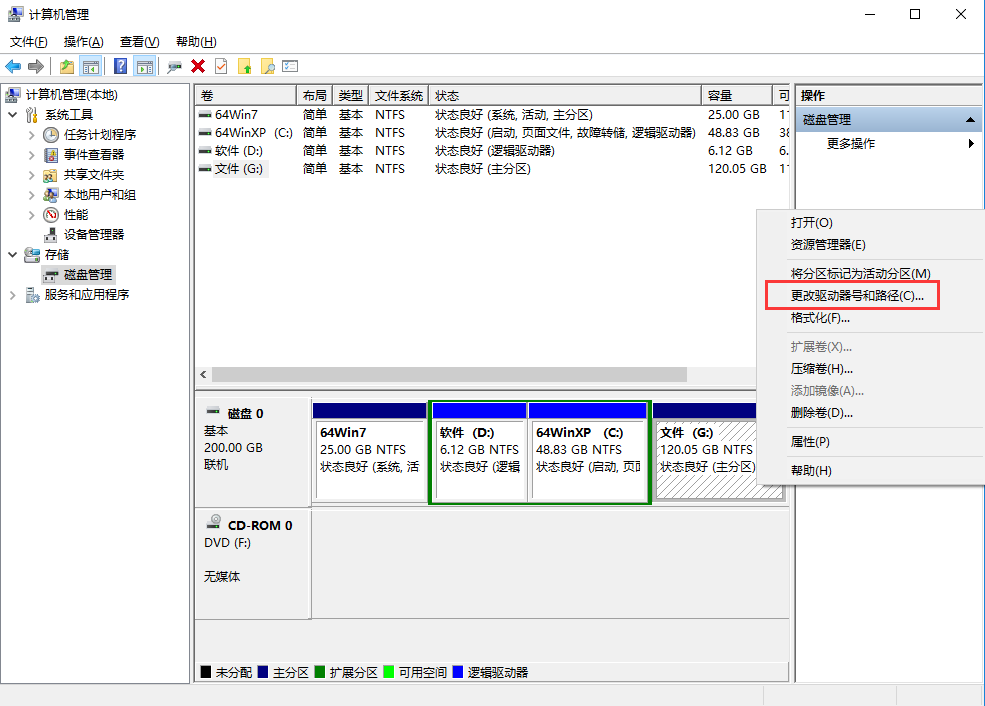The width and height of the screenshot is (985, 706).
Task: Toggle the Show/Hide console tree icon
Action: 91,66
